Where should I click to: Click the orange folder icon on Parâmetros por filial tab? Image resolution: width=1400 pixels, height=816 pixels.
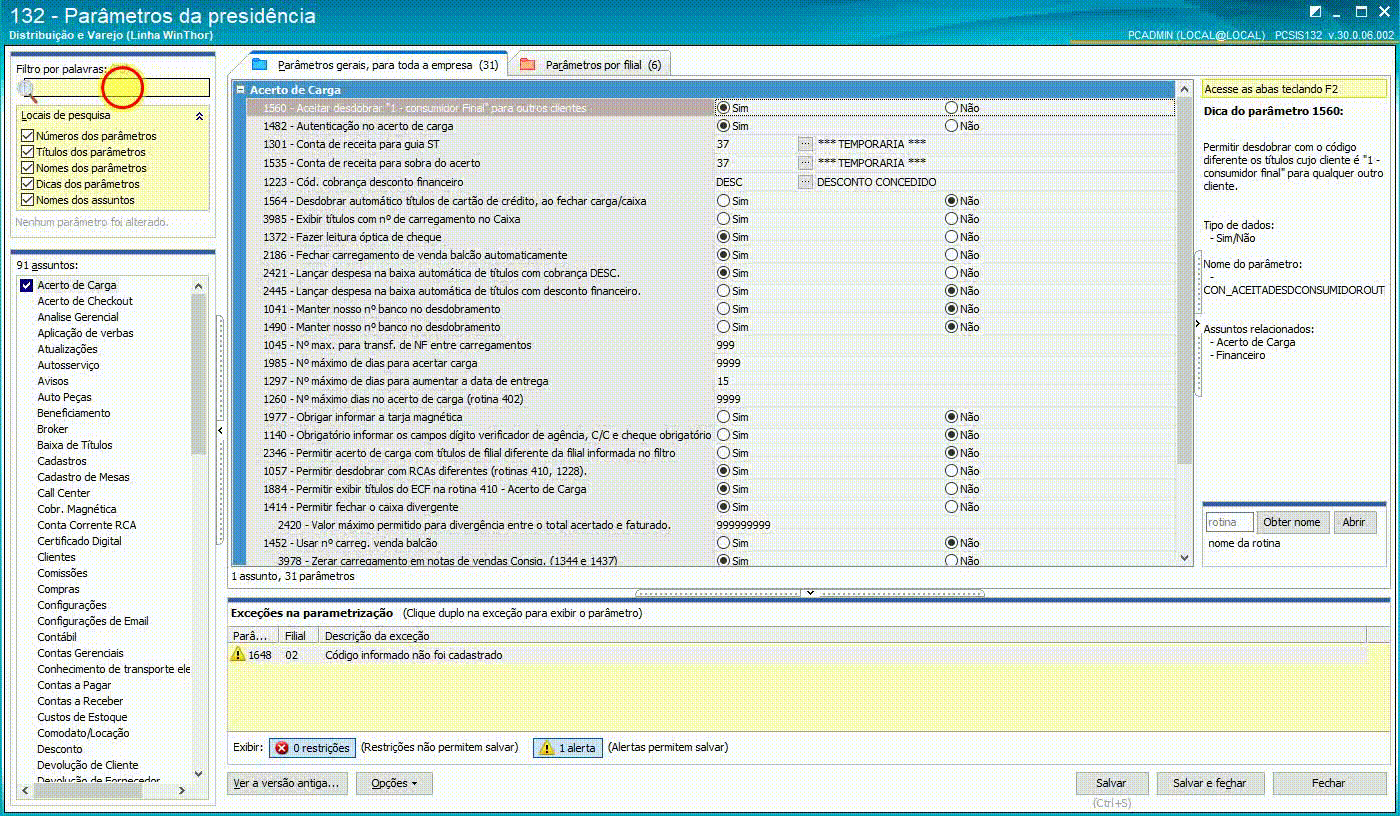527,65
